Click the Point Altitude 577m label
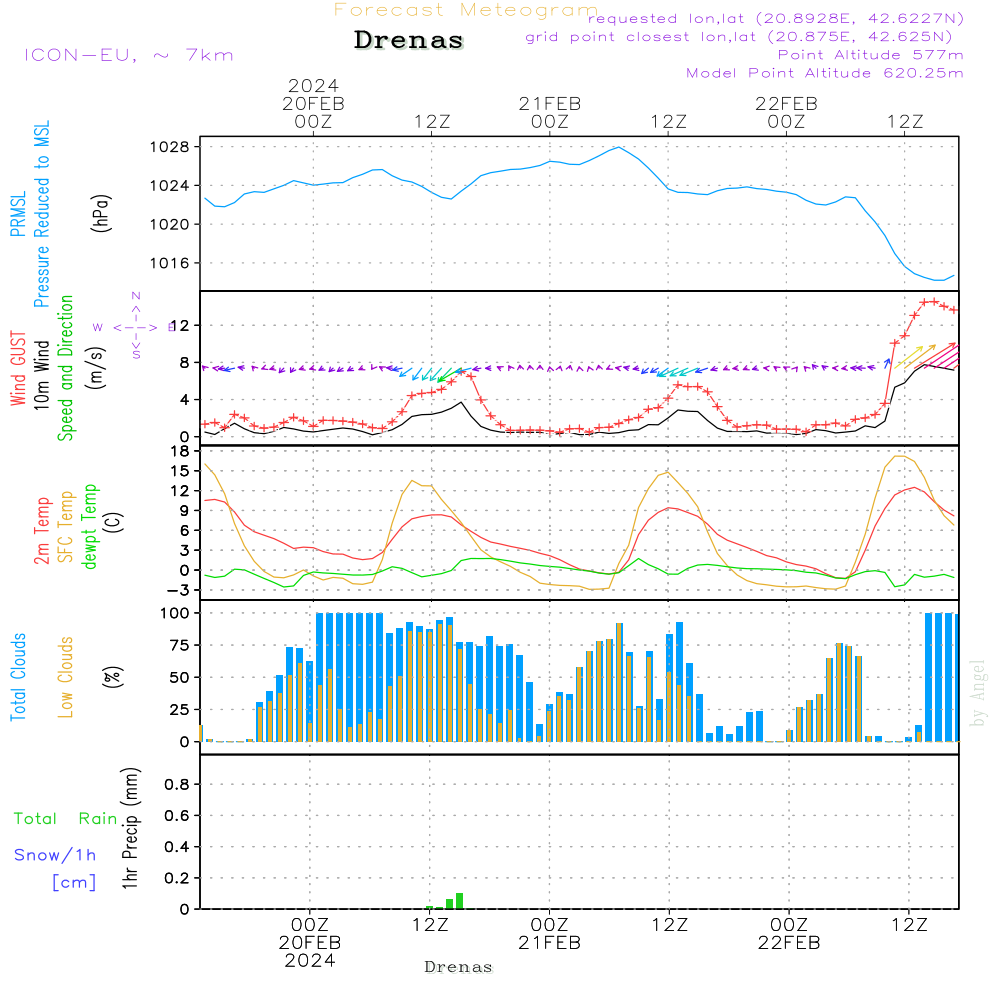The height and width of the screenshot is (1000, 1000). click(870, 55)
